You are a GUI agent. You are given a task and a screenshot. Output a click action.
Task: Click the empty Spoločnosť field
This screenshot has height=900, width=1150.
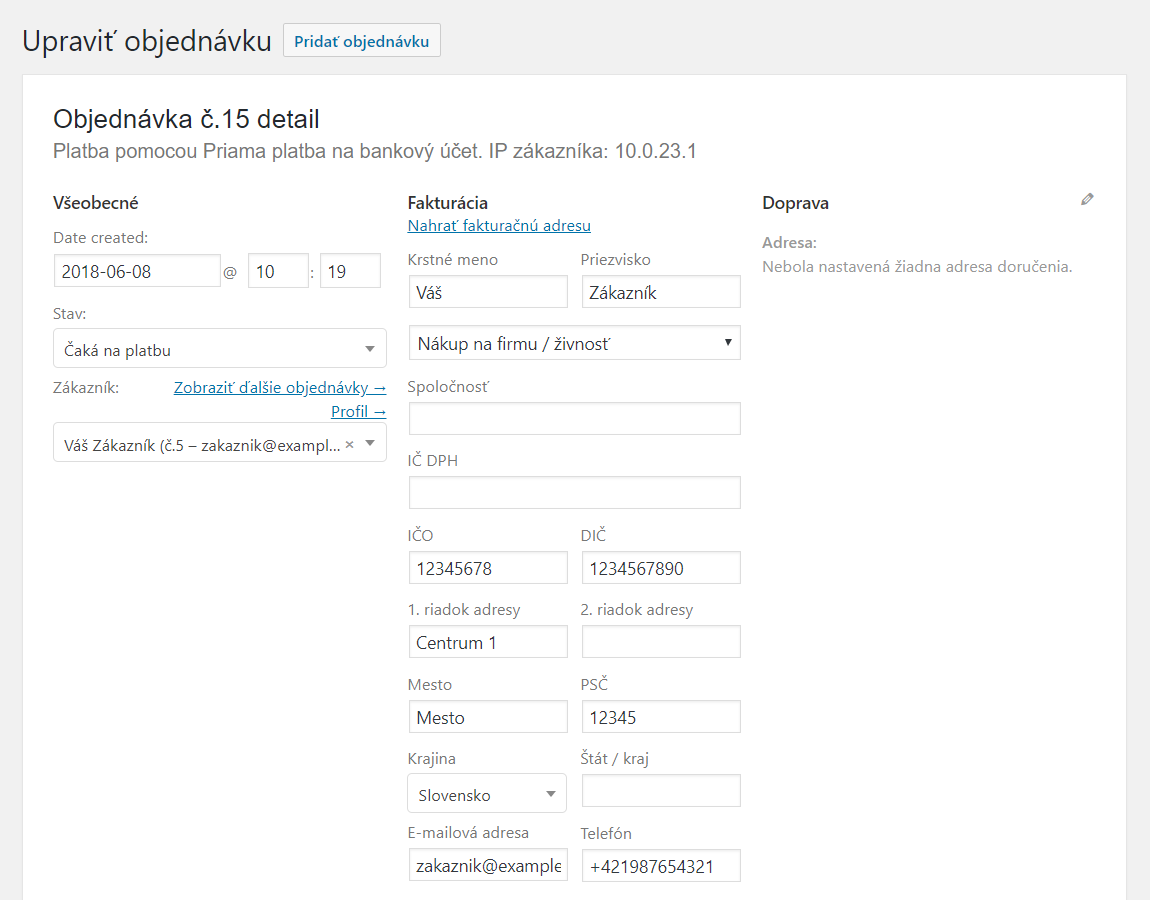574,418
